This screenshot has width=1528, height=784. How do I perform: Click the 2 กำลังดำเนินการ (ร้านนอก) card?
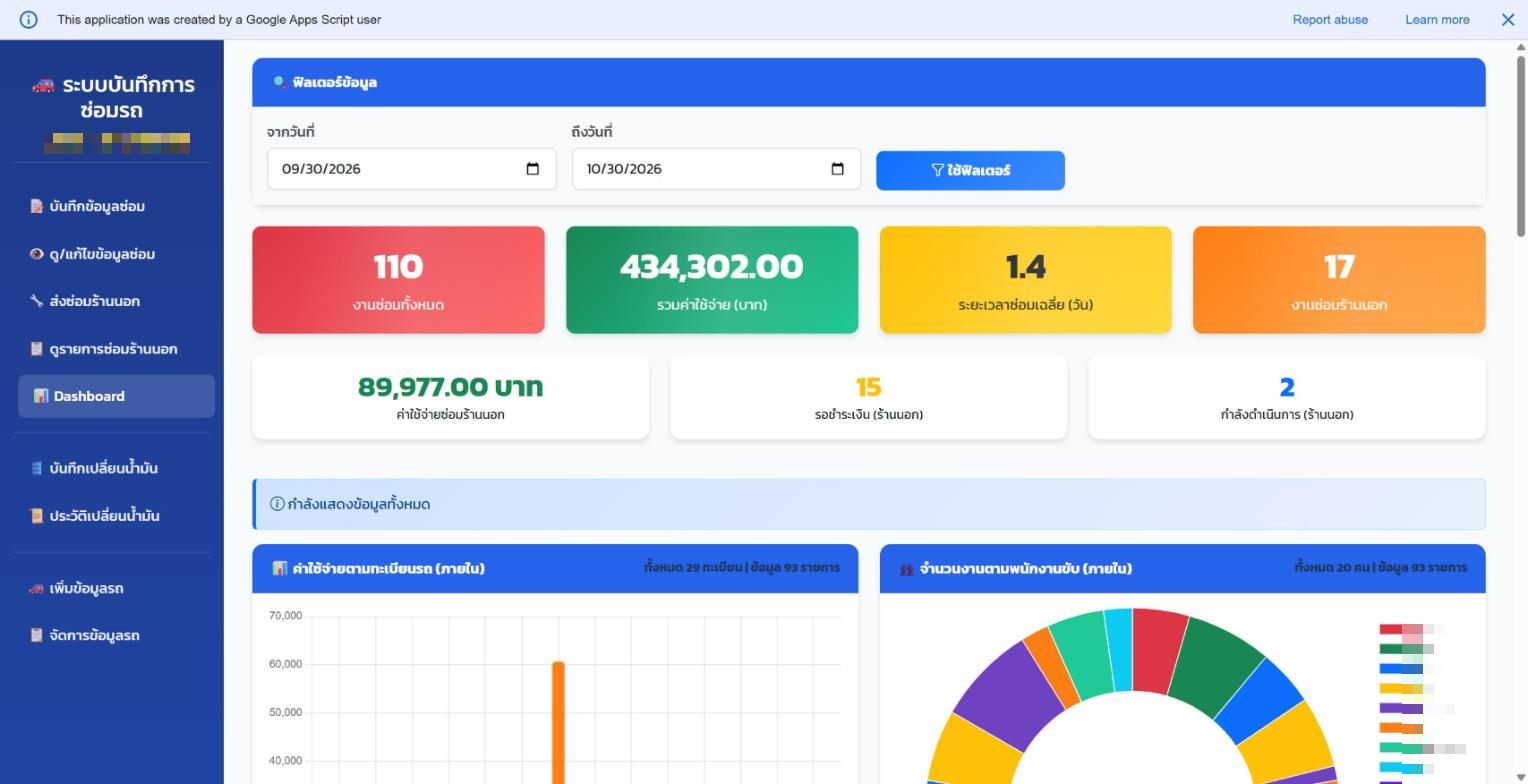click(x=1287, y=397)
